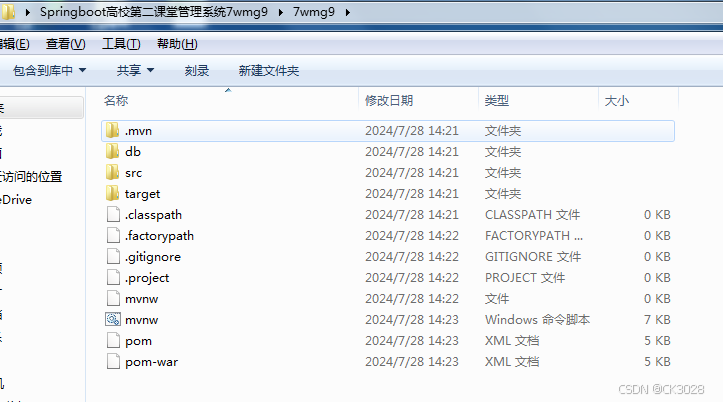This screenshot has height=402, width=723.
Task: Click the 刻录 toolbar button
Action: pos(197,71)
